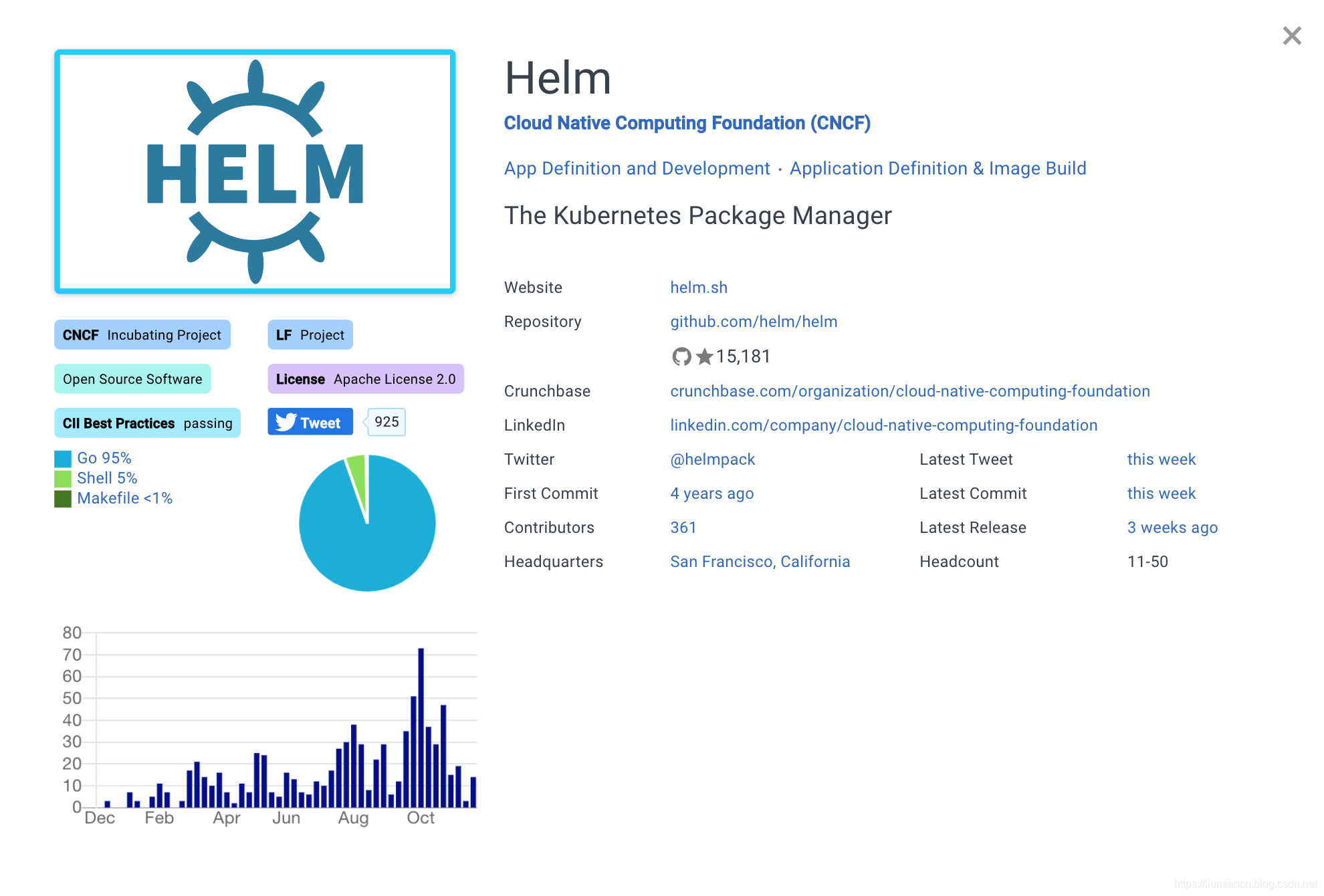Viewport: 1324px width, 896px height.
Task: Open the Shell 5% language link
Action: (107, 478)
